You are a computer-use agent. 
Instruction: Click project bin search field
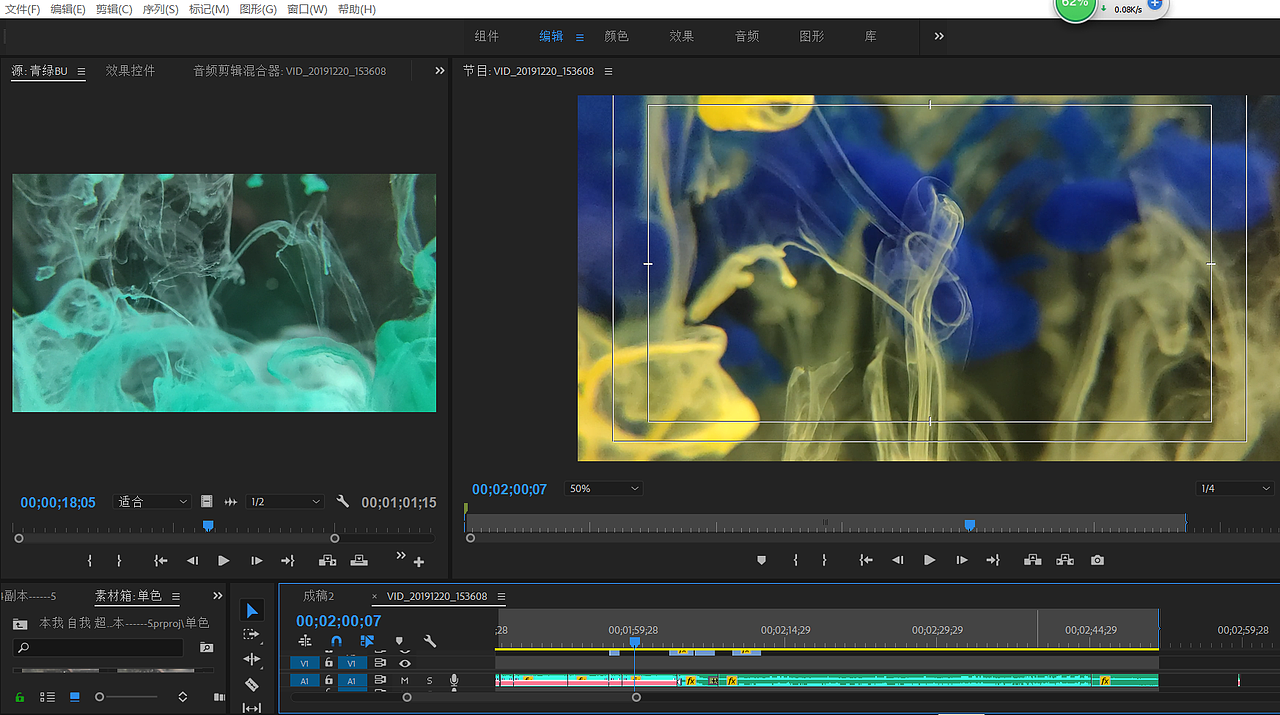click(98, 648)
